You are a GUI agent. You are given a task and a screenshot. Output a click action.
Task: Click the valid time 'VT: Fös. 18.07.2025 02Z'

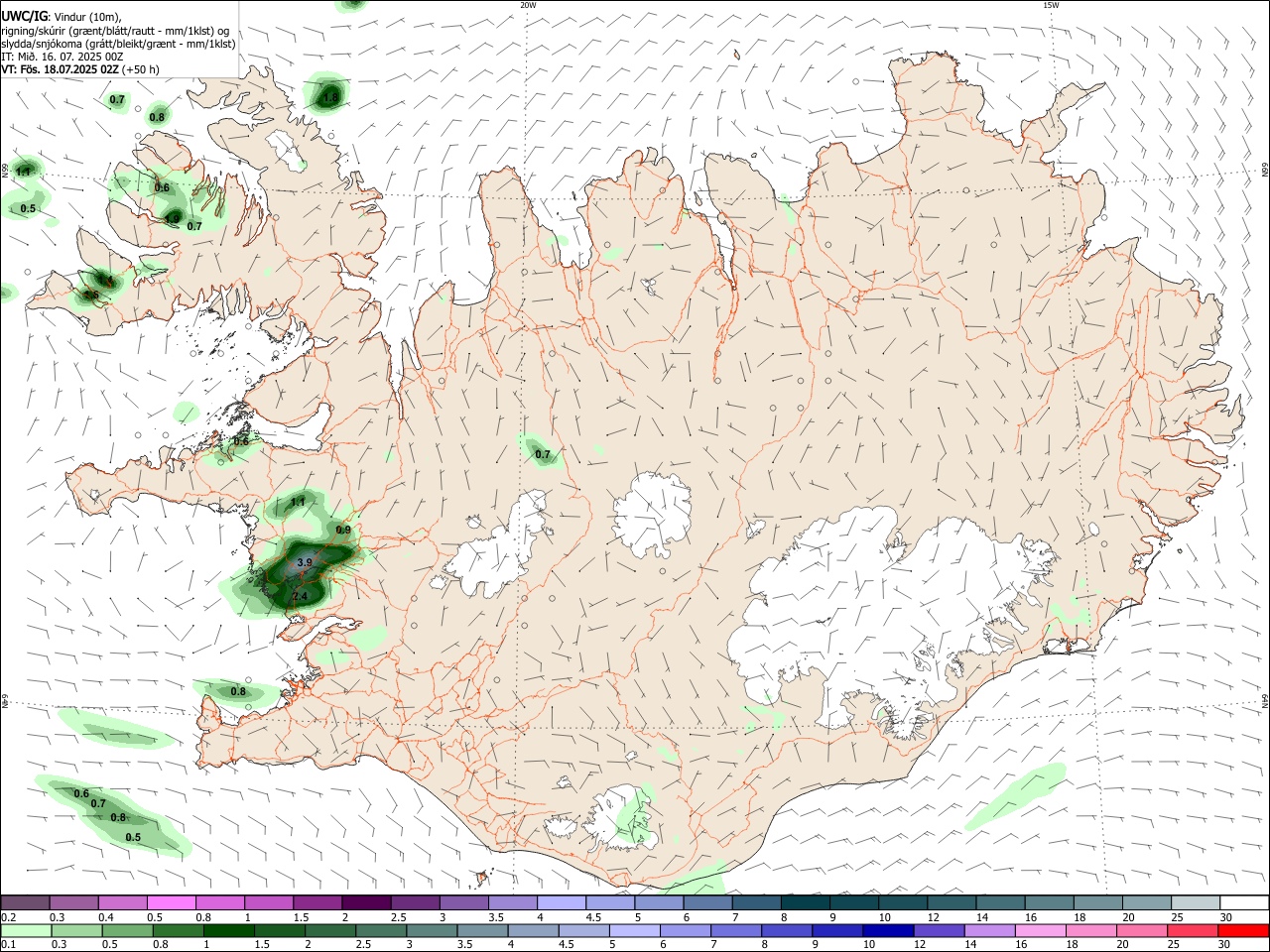tap(61, 69)
